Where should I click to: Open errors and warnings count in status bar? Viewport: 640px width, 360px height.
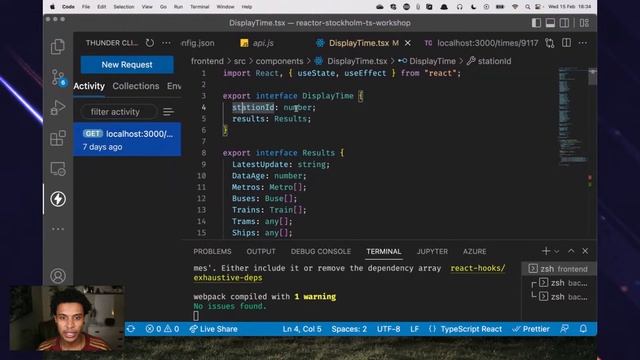click(x=162, y=329)
